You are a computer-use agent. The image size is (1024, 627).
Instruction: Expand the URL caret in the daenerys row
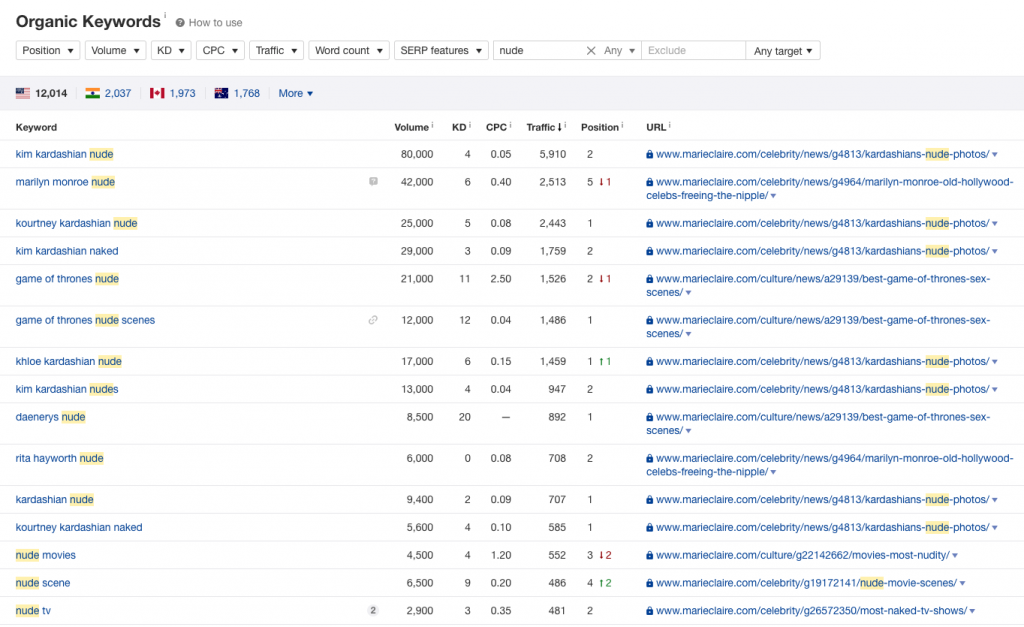(x=688, y=431)
